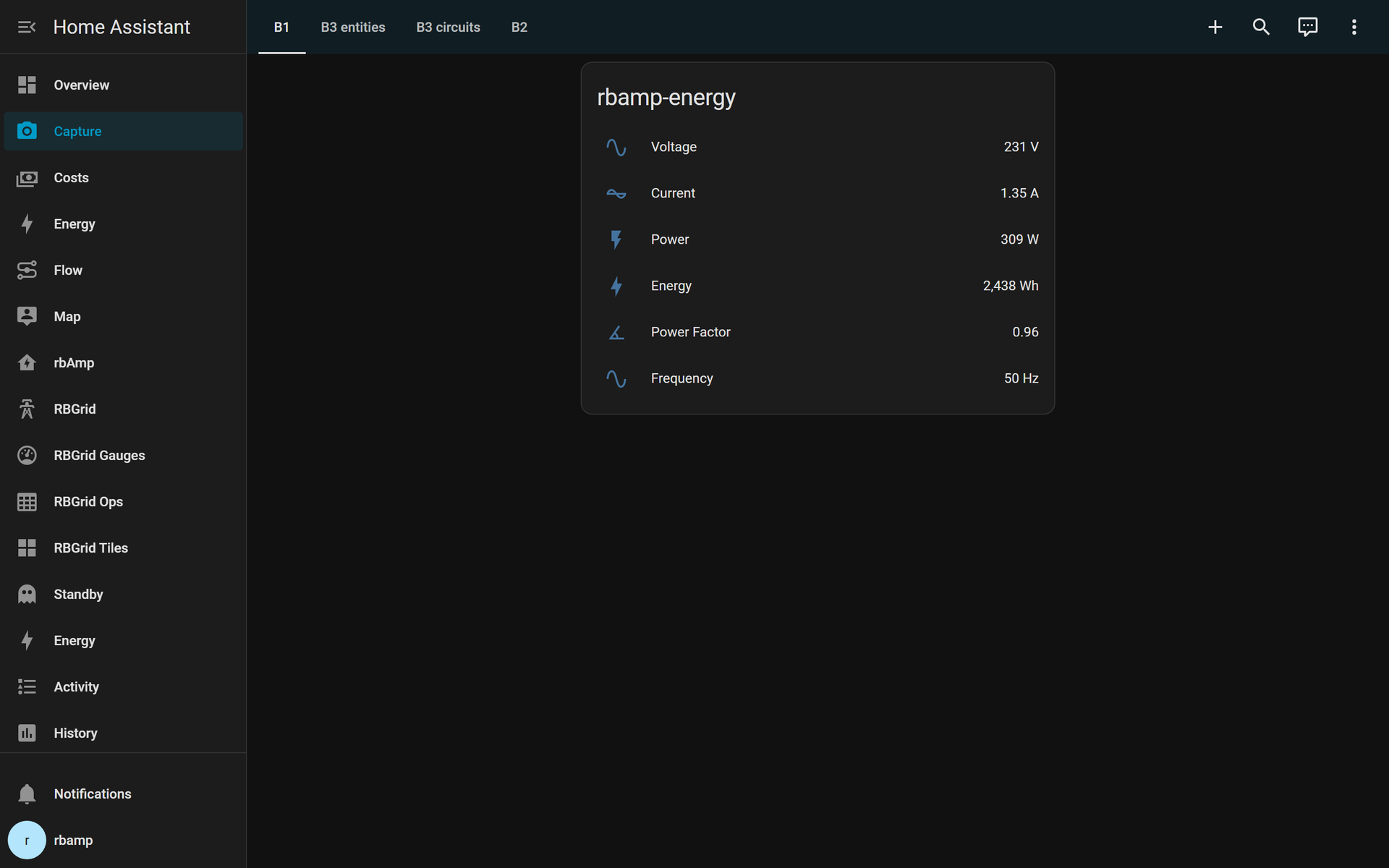Open the Flow sidebar item
Screen dimensions: 1389x868
[124, 271]
